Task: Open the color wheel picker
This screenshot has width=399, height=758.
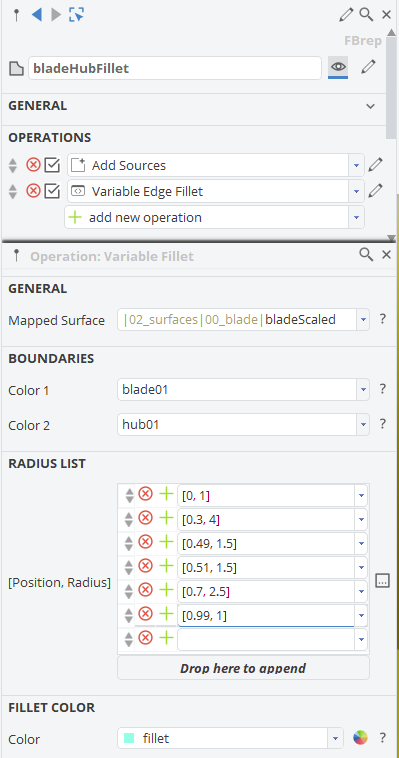Action: (x=360, y=738)
